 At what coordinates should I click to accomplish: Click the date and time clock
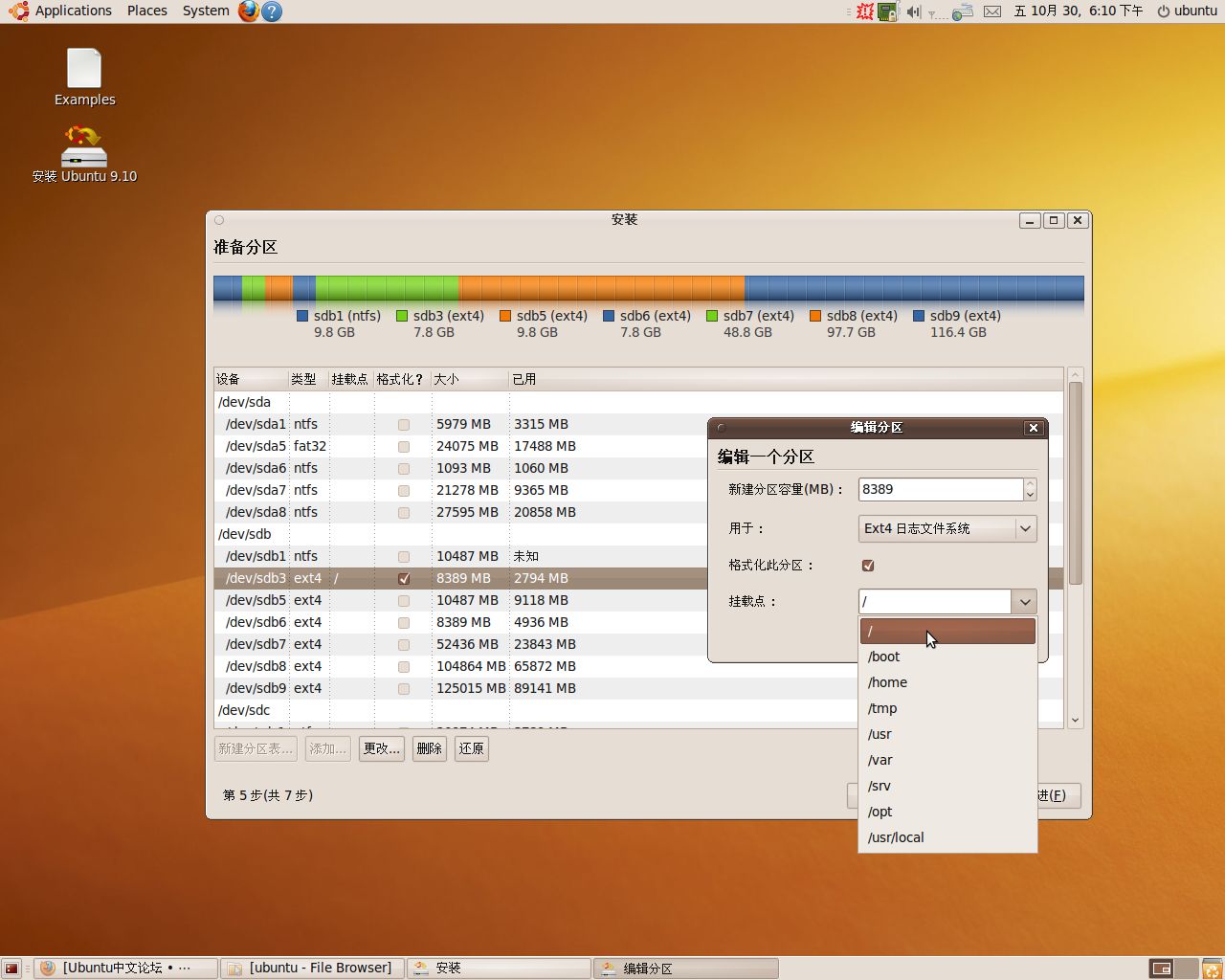point(1079,11)
